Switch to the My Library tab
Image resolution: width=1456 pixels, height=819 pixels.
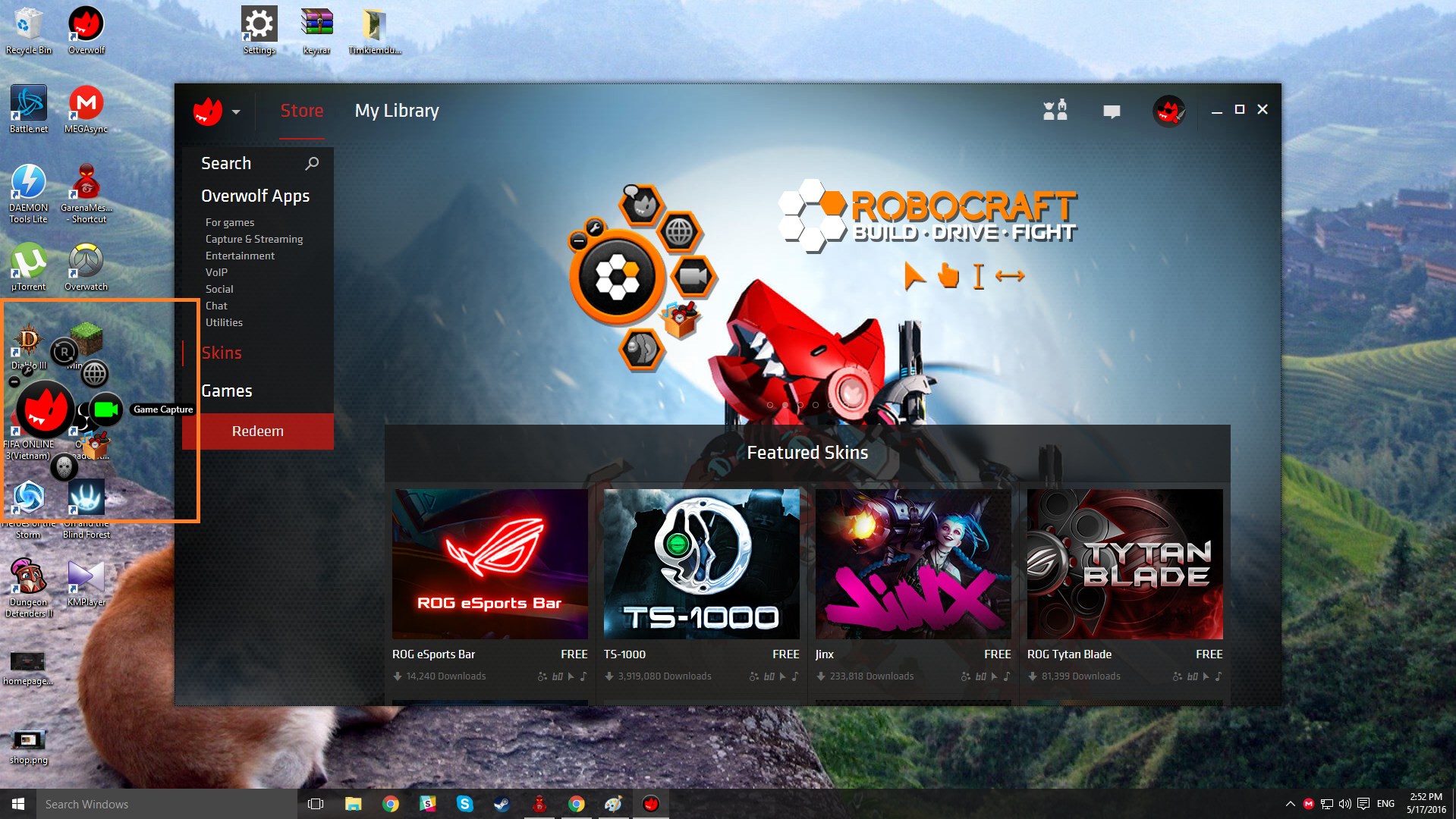[397, 111]
